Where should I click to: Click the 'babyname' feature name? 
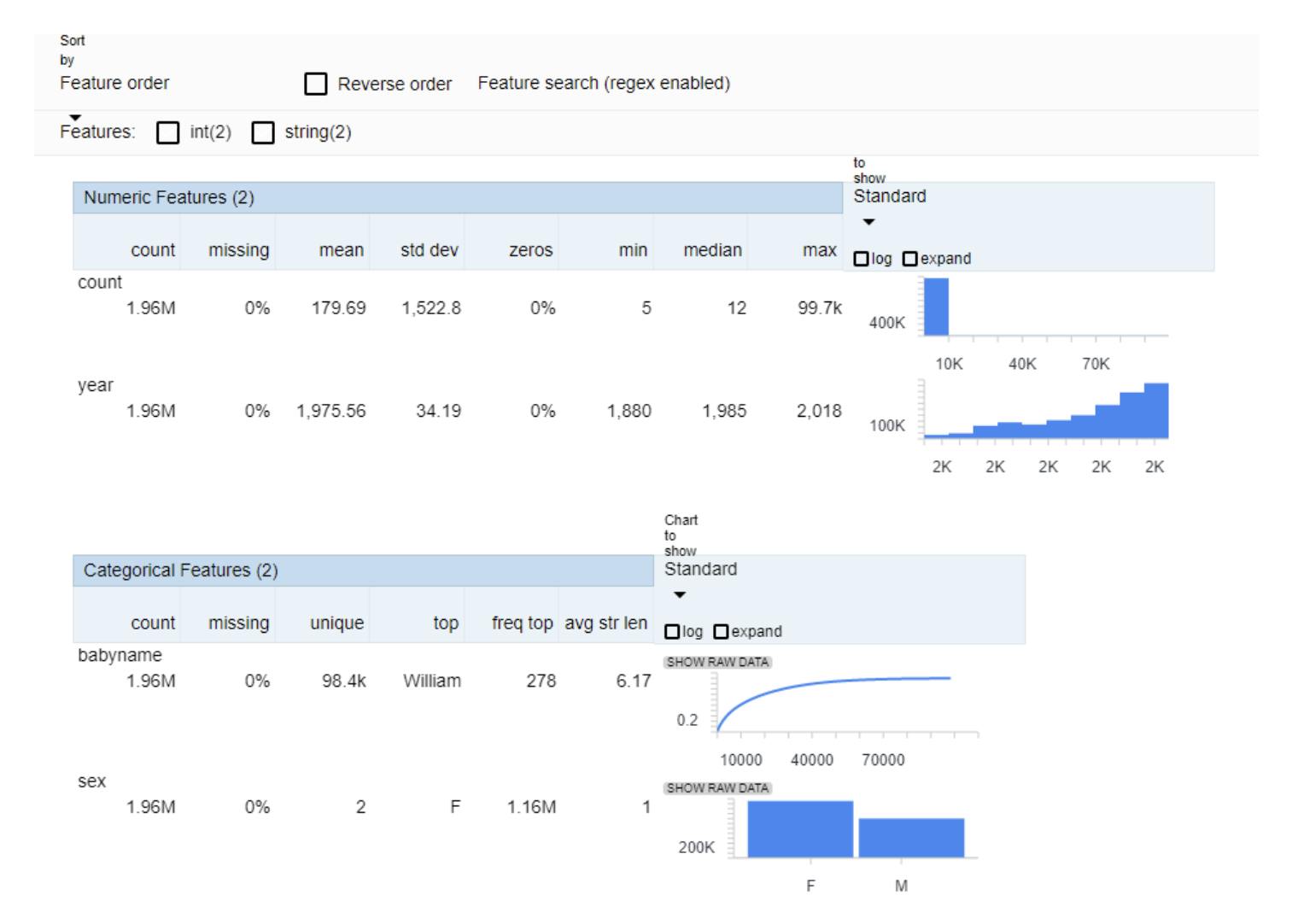point(120,656)
